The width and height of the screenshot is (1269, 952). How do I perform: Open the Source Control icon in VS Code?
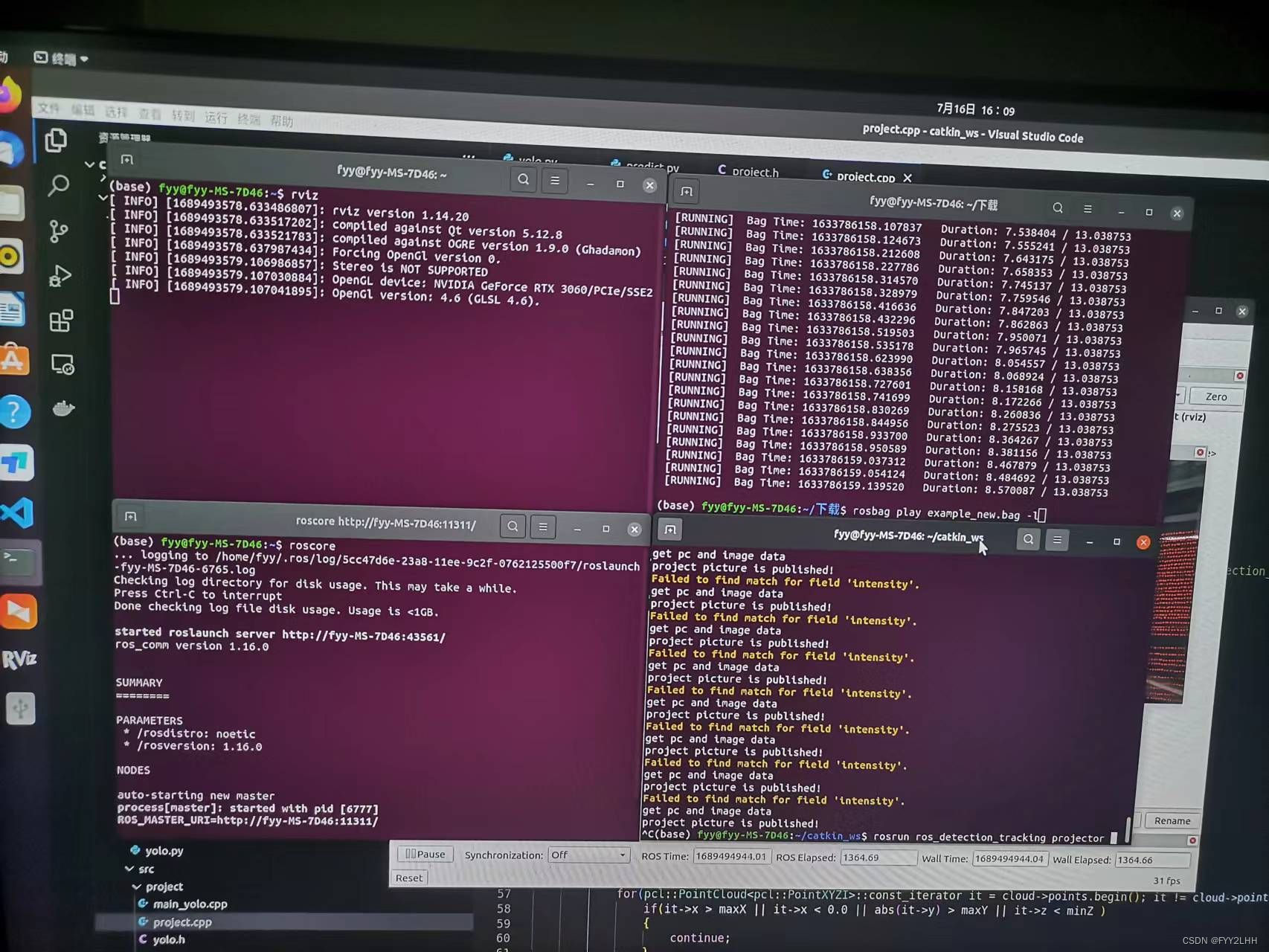point(59,231)
